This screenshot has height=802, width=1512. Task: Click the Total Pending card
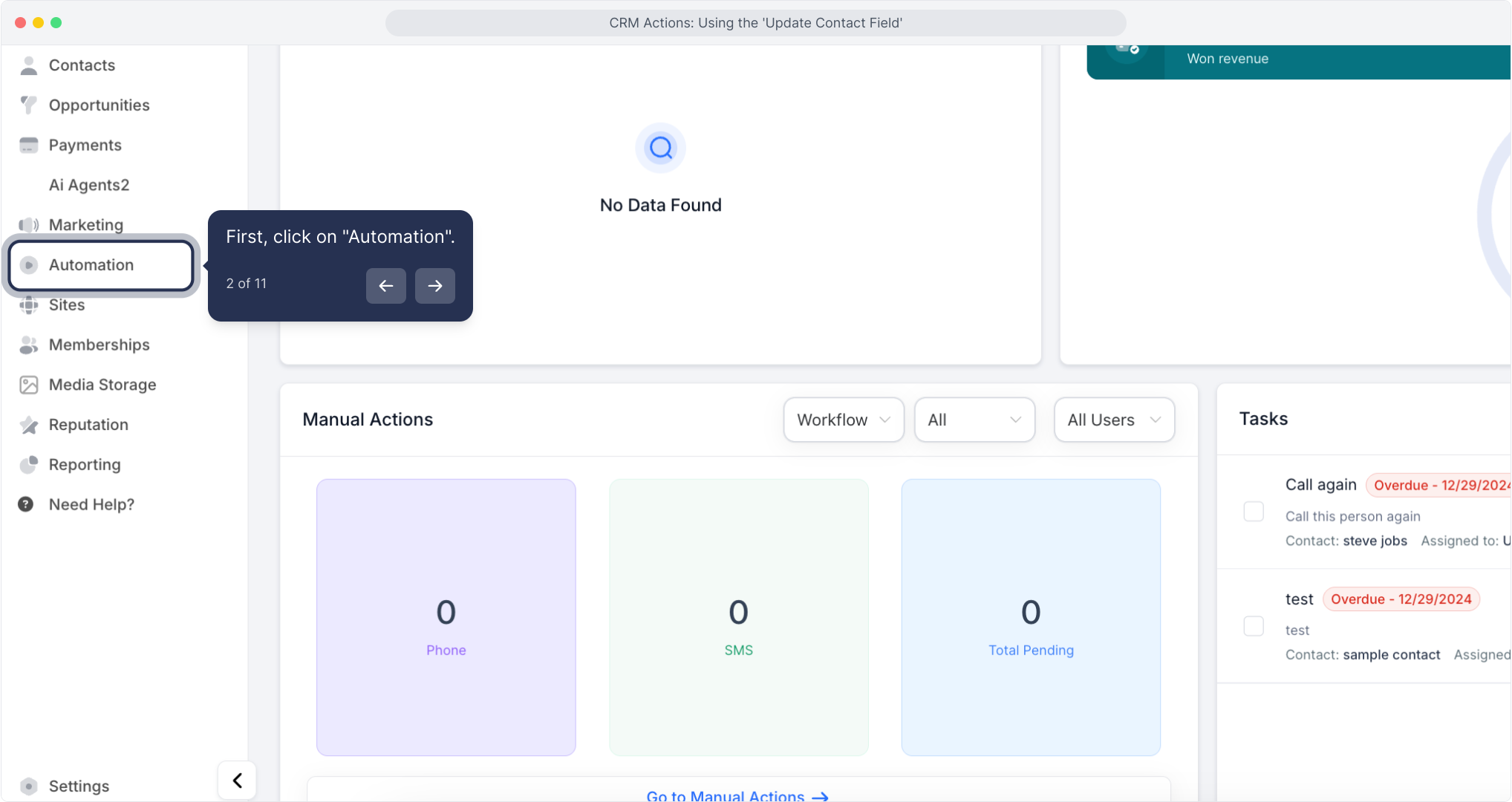pos(1030,617)
